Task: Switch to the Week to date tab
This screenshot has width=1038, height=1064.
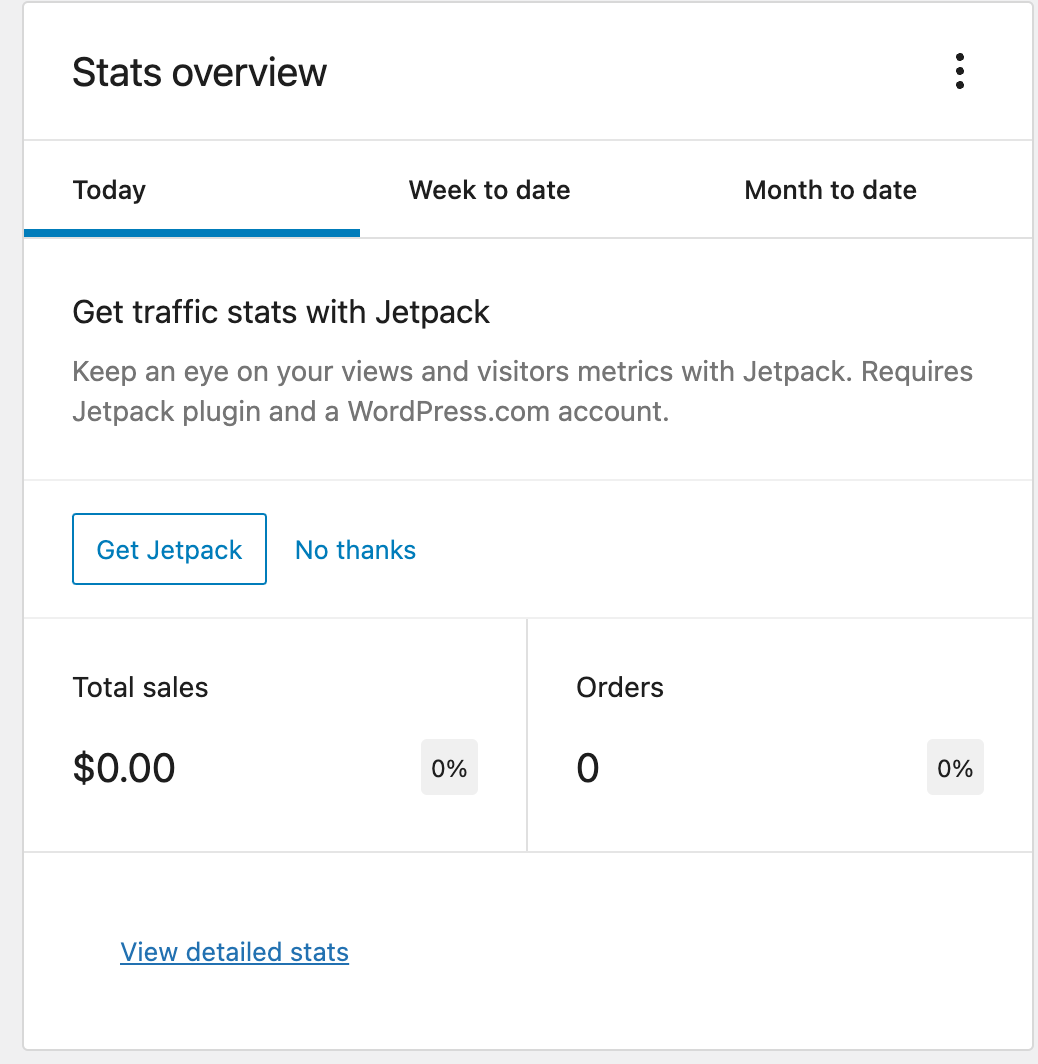Action: pos(489,190)
